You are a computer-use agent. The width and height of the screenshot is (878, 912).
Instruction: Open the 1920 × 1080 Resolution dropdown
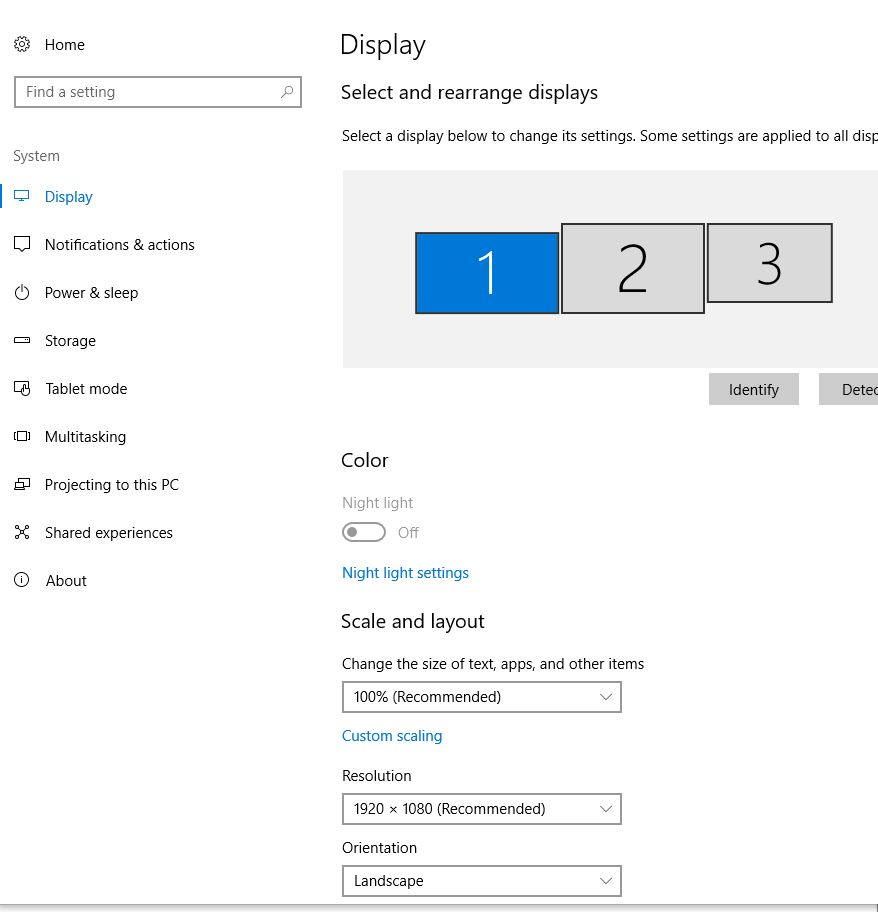click(x=481, y=808)
